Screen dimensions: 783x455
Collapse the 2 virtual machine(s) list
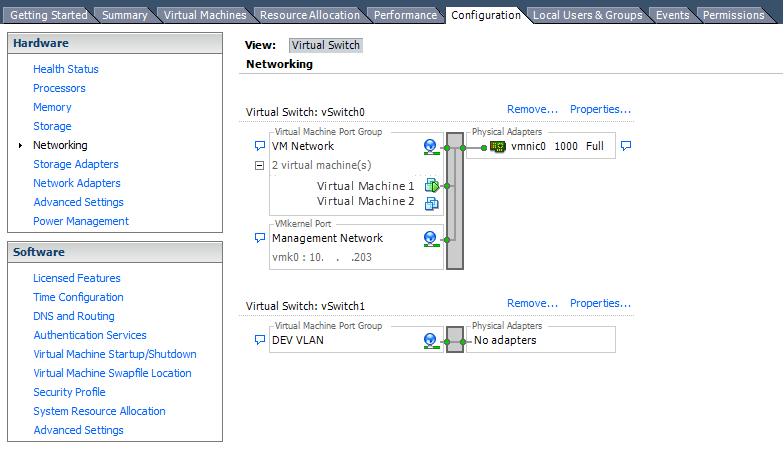(260, 166)
